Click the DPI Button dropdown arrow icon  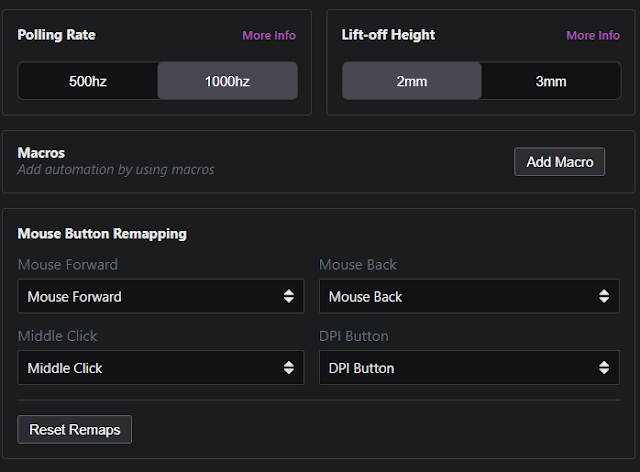pyautogui.click(x=602, y=368)
